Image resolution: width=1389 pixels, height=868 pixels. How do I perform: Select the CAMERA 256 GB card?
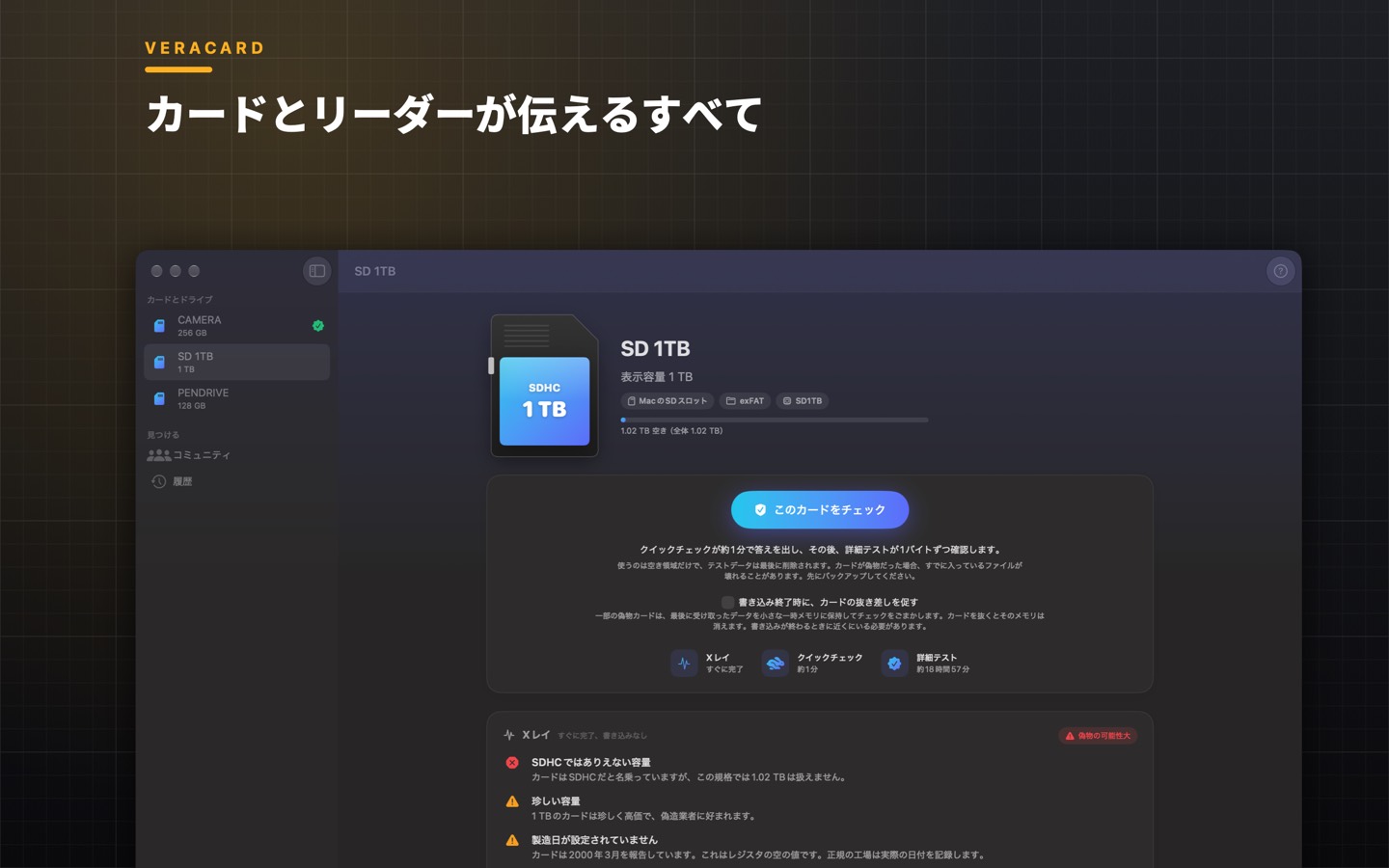(236, 326)
